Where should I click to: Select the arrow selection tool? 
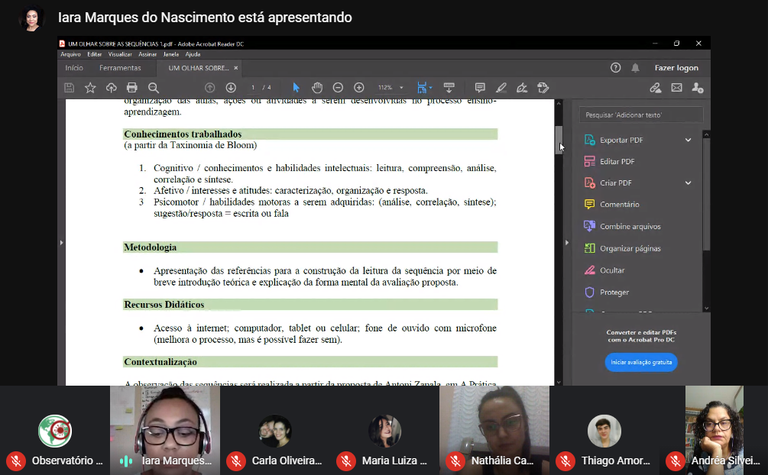point(296,88)
